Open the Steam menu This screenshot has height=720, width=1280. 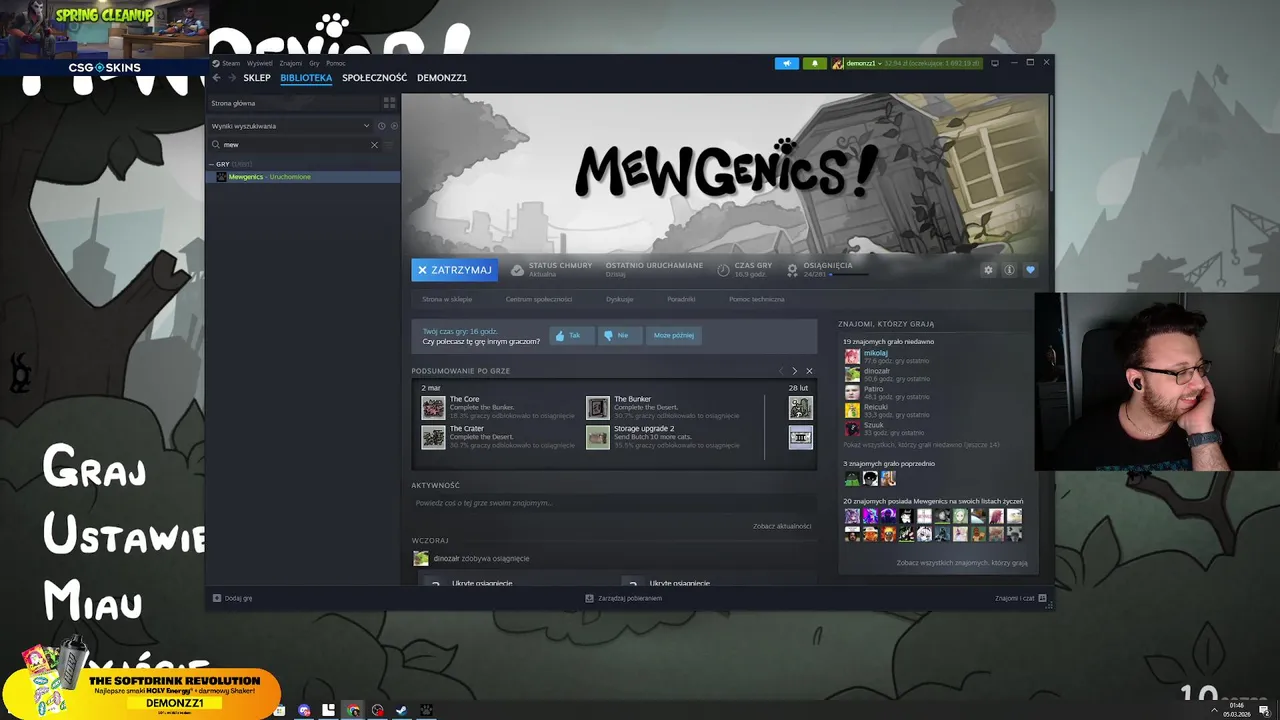230,63
